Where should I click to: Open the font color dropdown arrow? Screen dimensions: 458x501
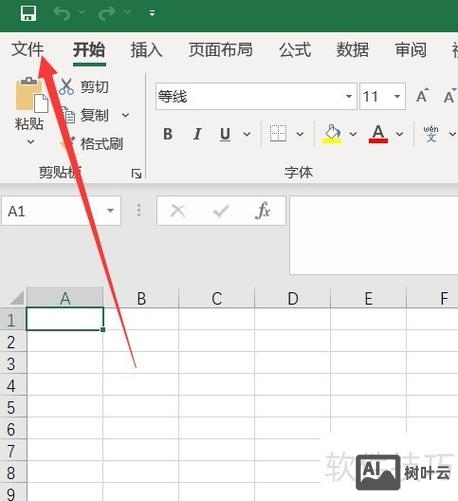399,134
